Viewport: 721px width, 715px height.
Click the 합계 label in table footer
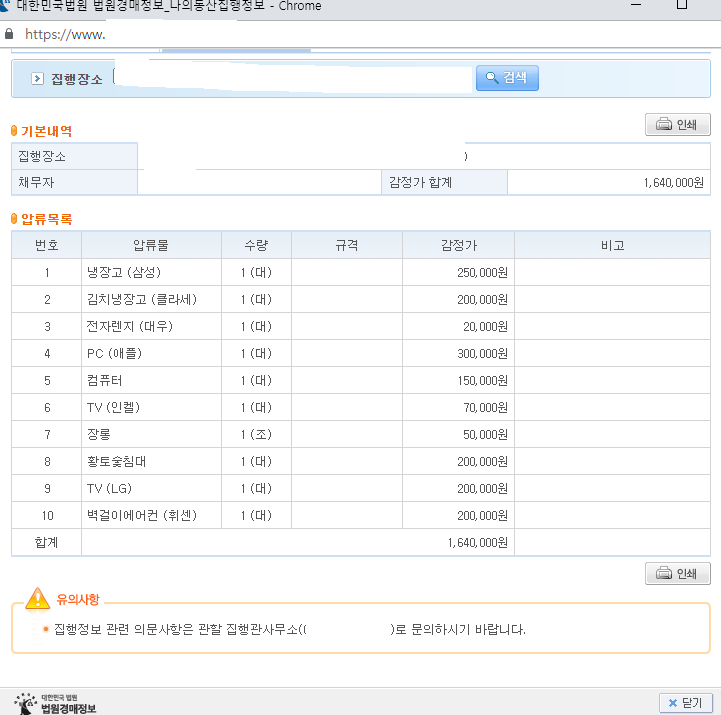click(46, 543)
